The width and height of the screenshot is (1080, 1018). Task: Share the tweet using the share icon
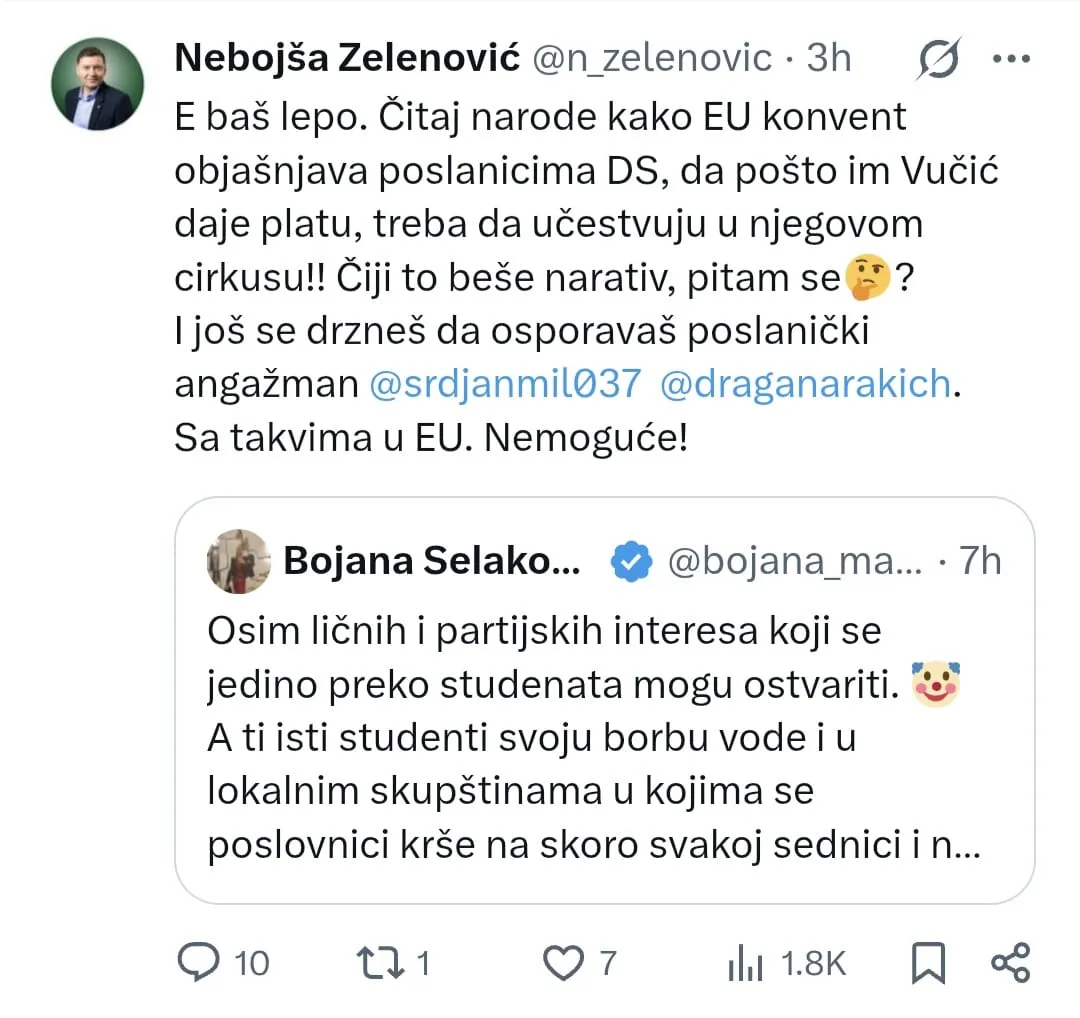tap(1010, 962)
